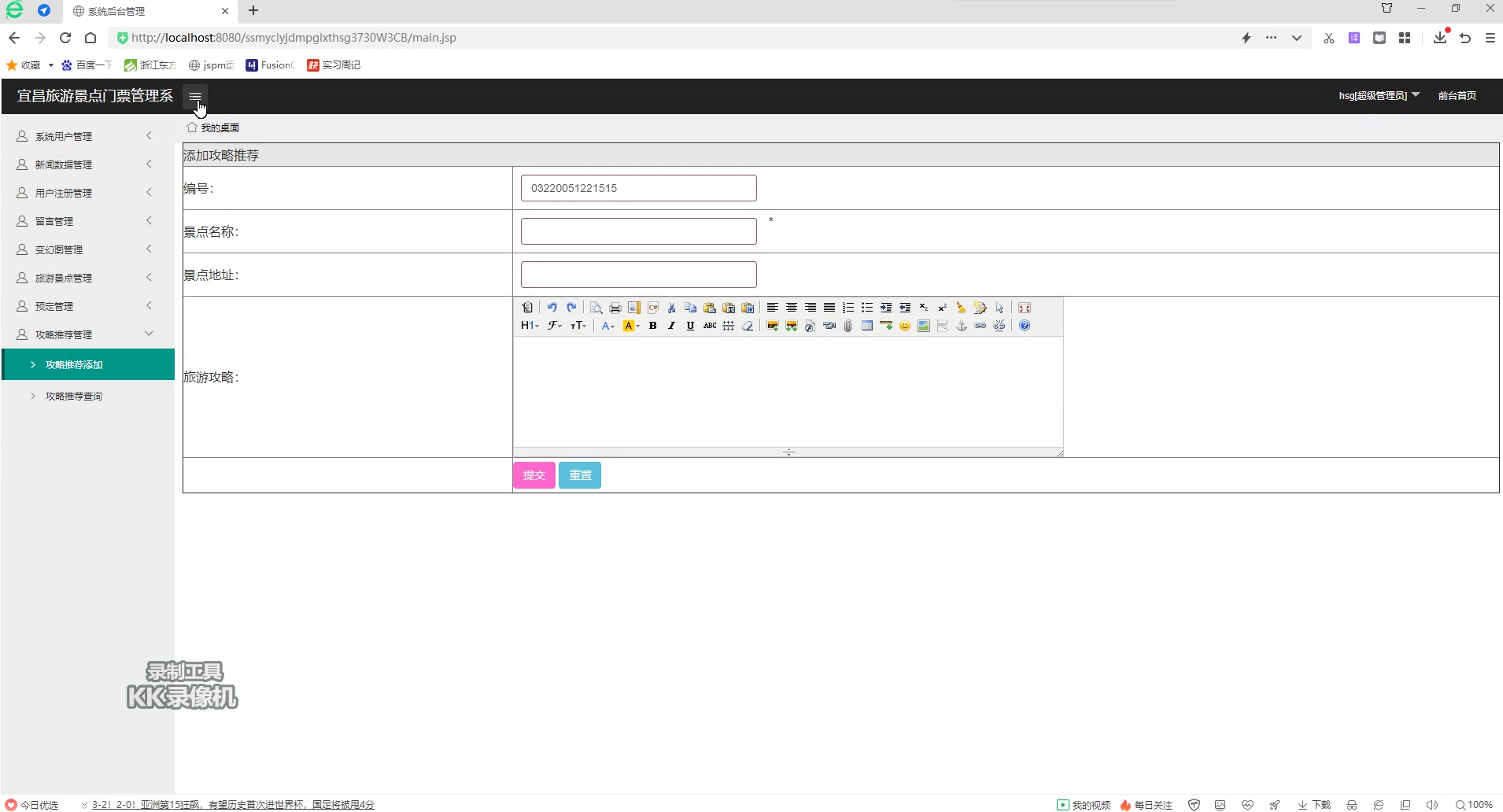Open the font size dropdown
The image size is (1503, 812).
click(579, 326)
